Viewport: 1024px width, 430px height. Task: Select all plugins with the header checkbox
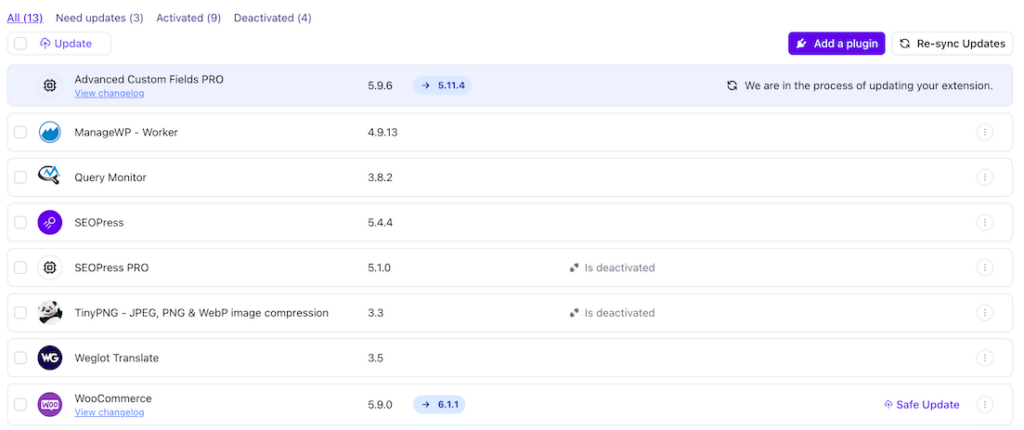click(x=21, y=44)
